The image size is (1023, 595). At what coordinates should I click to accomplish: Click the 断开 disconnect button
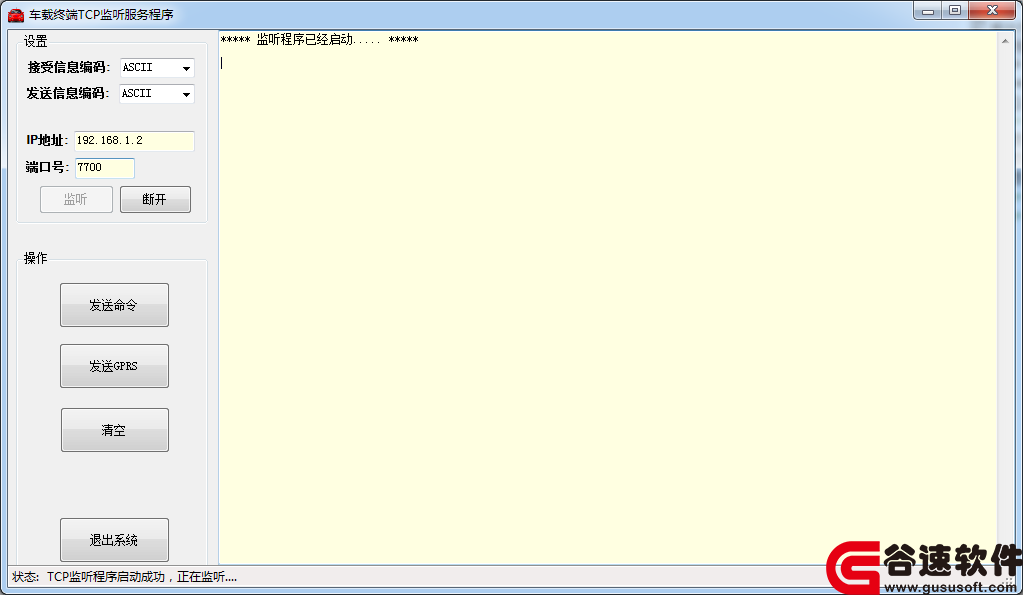tap(155, 200)
